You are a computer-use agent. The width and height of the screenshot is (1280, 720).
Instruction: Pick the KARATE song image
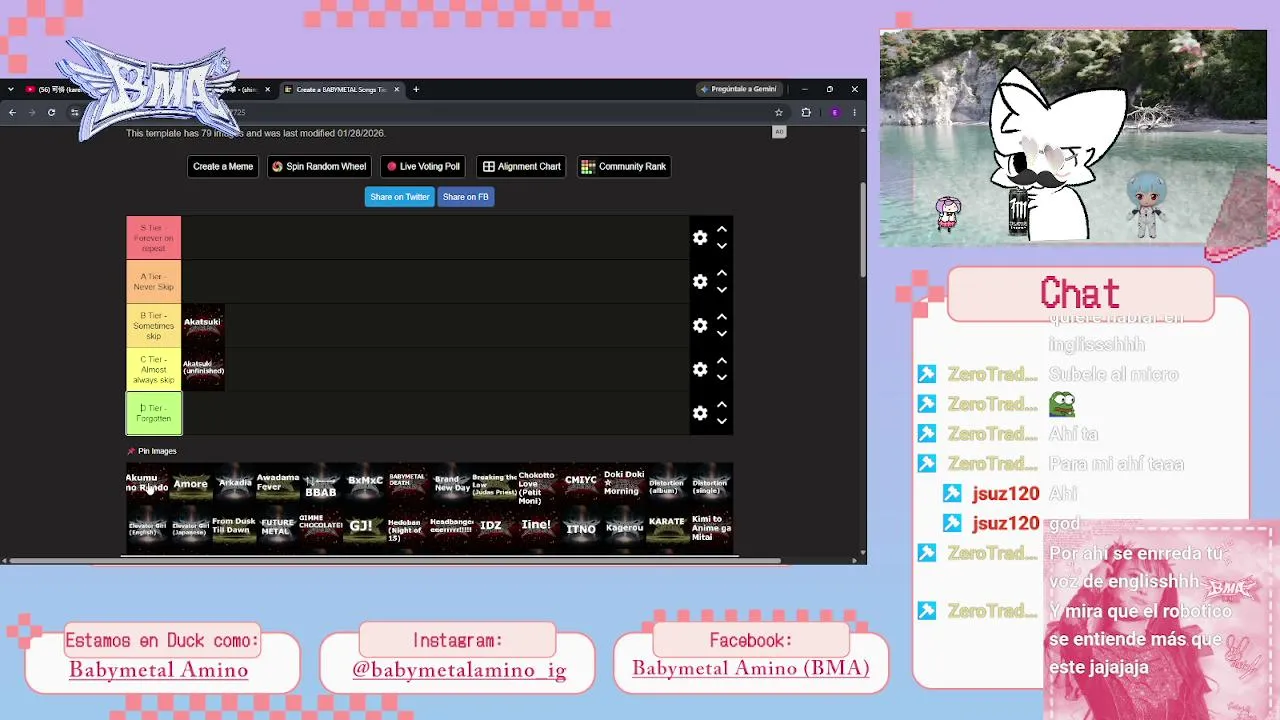pyautogui.click(x=667, y=527)
